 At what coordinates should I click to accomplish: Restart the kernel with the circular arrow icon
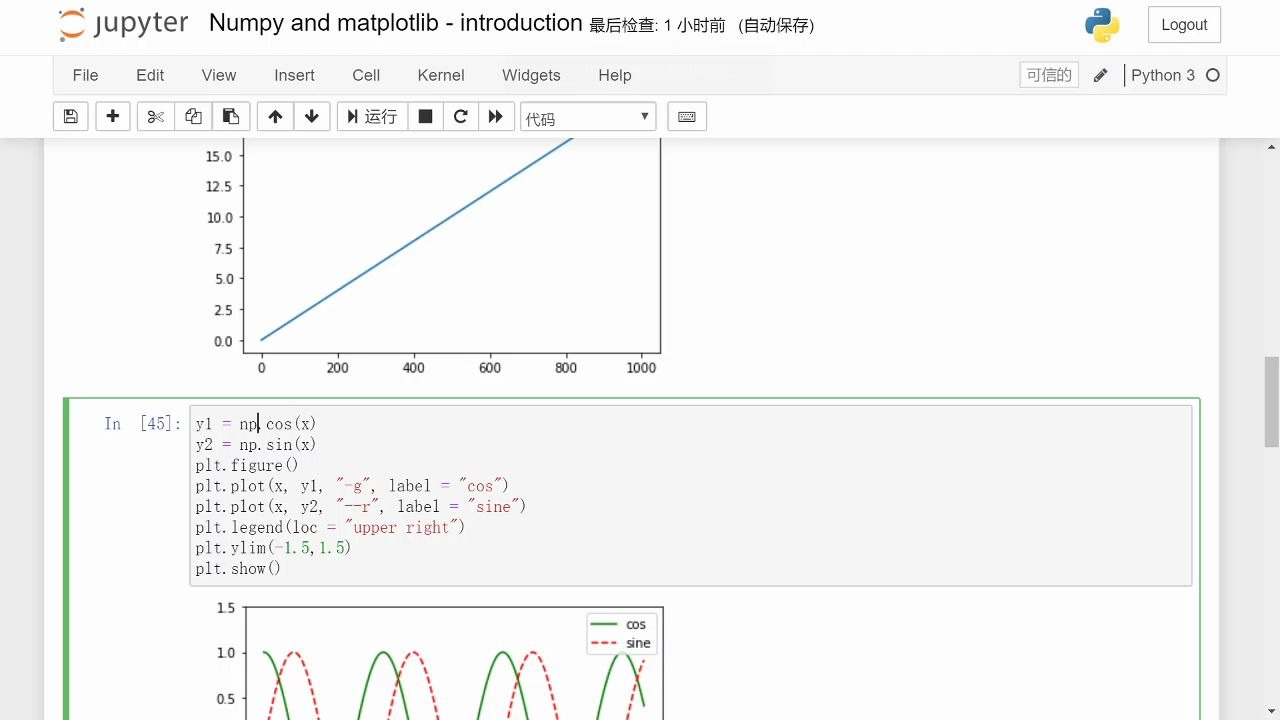click(461, 117)
